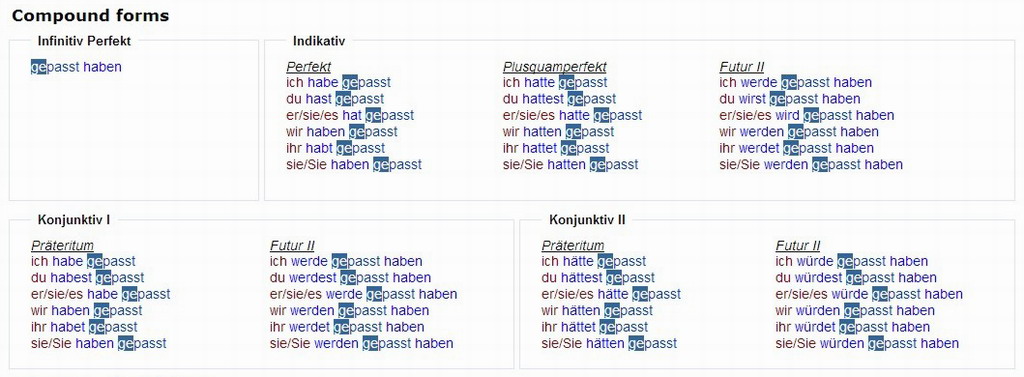This screenshot has height=377, width=1024.
Task: Click the Konjunktiv I Präteritum heading
Action: [62, 246]
